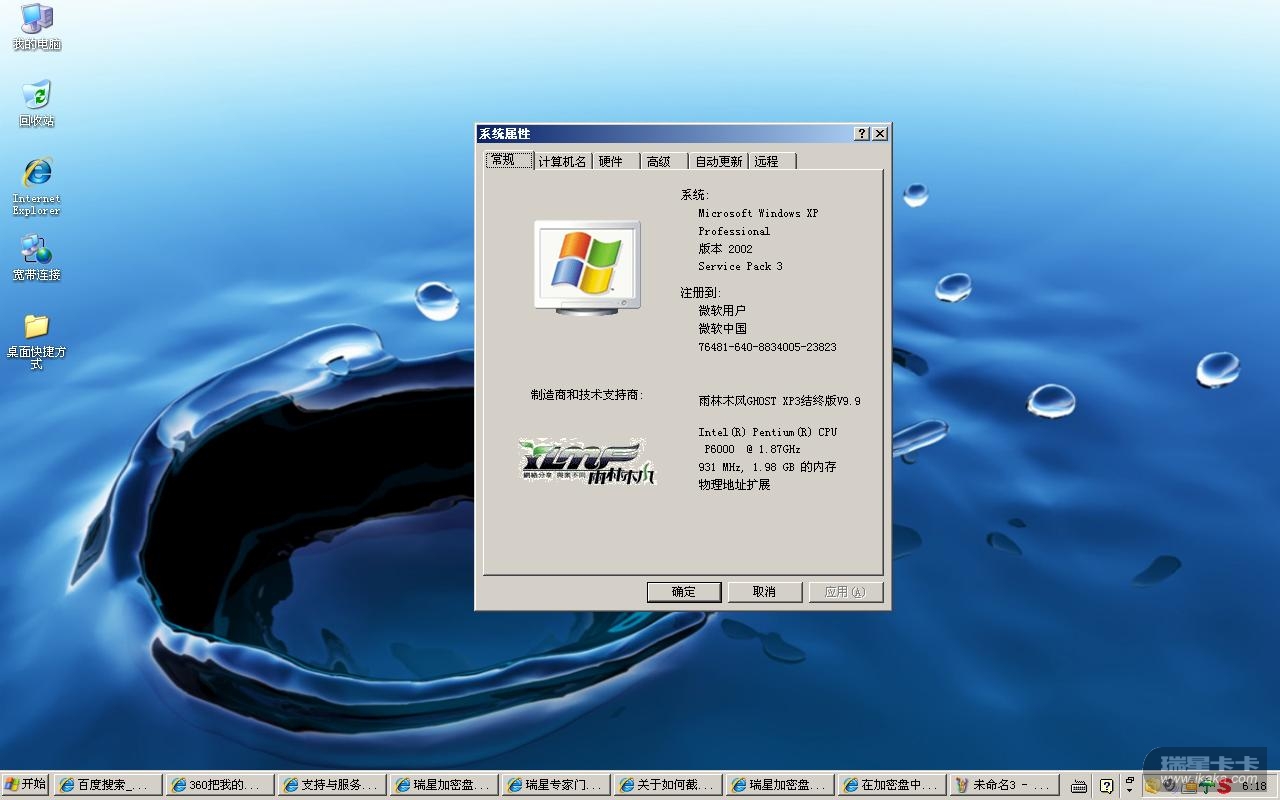Switch to 360把我的 taskbar window
The image size is (1280, 800).
220,785
